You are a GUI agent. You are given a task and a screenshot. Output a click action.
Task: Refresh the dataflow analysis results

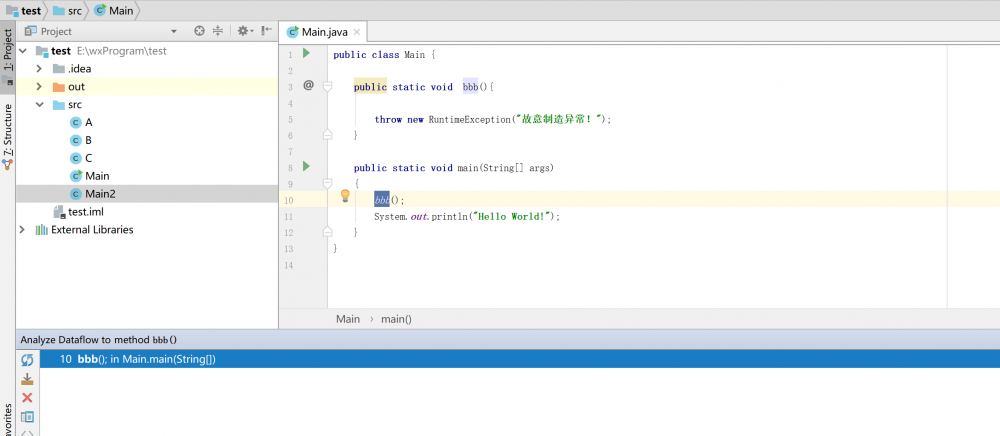27,361
